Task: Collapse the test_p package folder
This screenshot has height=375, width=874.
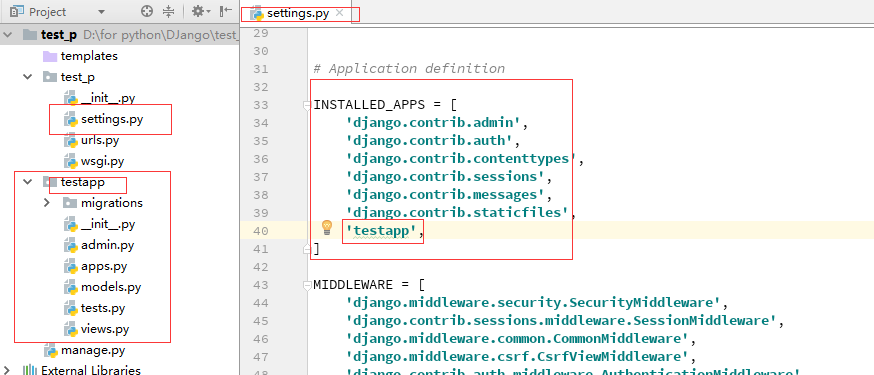Action: coord(27,77)
